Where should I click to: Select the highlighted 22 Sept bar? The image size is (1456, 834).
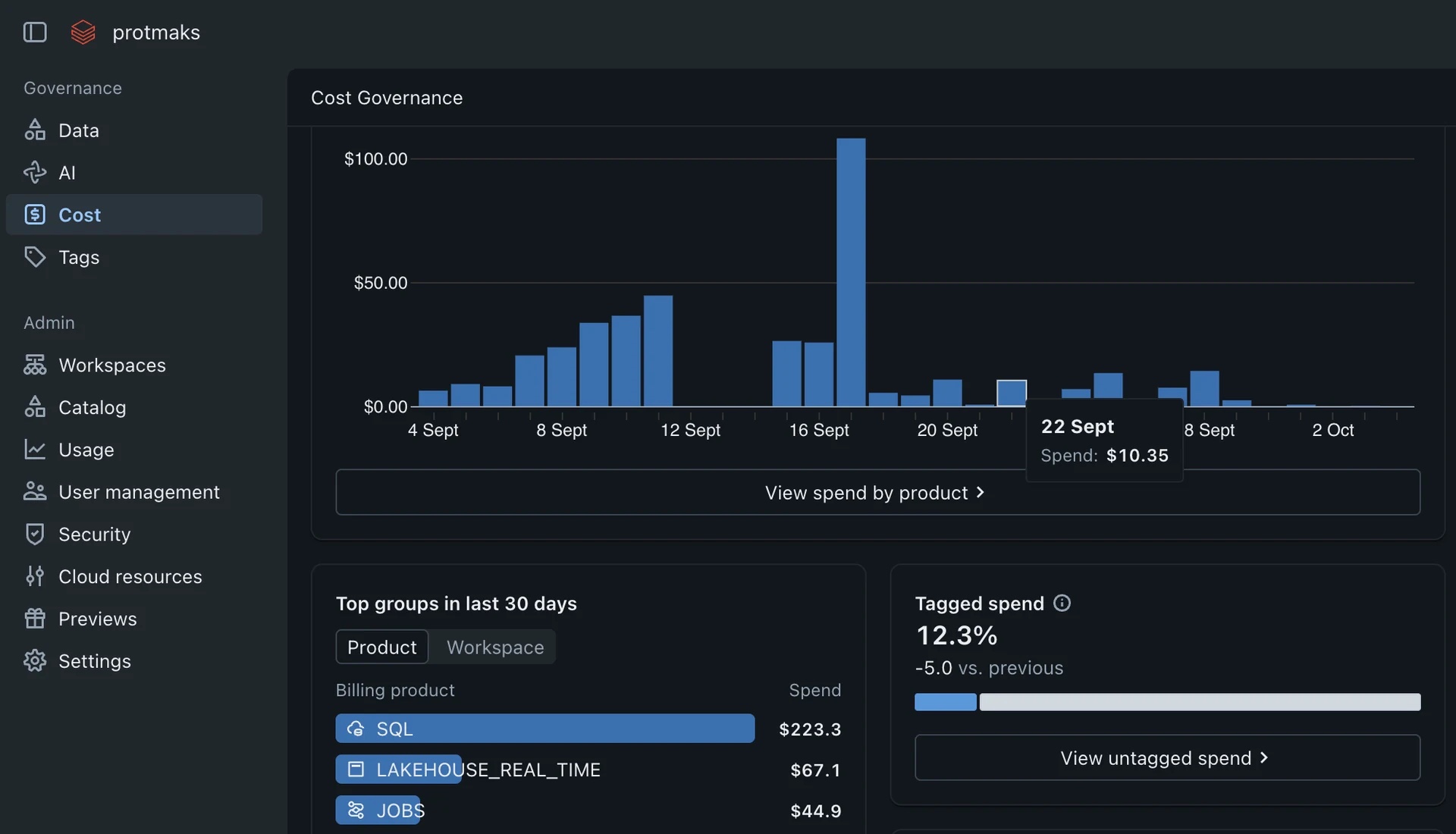[x=1012, y=393]
